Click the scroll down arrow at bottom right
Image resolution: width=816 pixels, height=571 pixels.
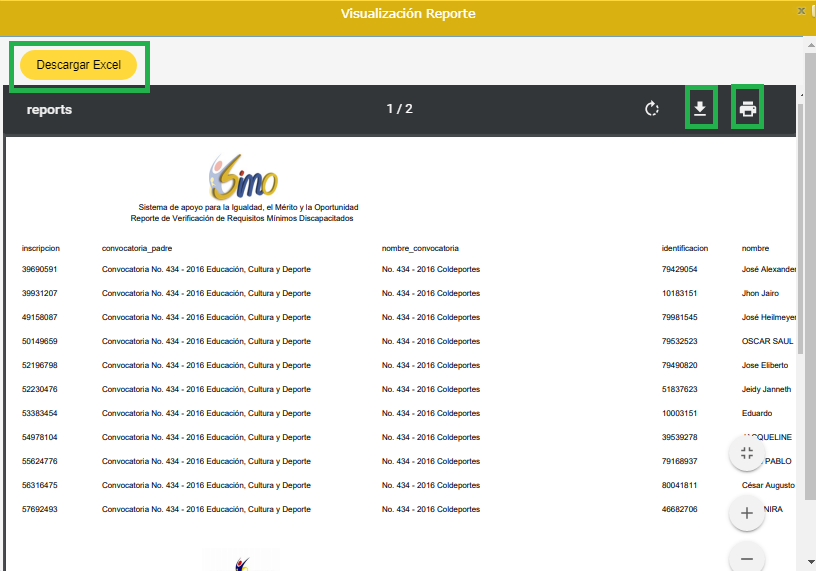click(x=809, y=563)
